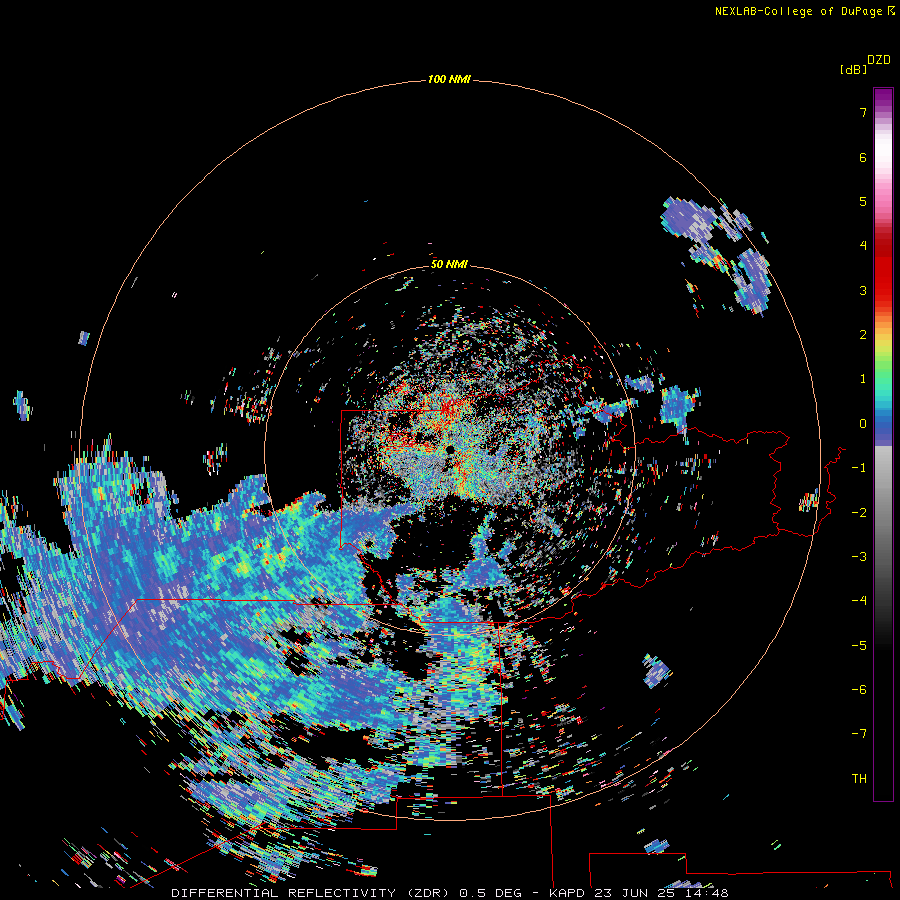The height and width of the screenshot is (900, 900).
Task: Click the -7 dB legend value
Action: pyautogui.click(x=859, y=734)
